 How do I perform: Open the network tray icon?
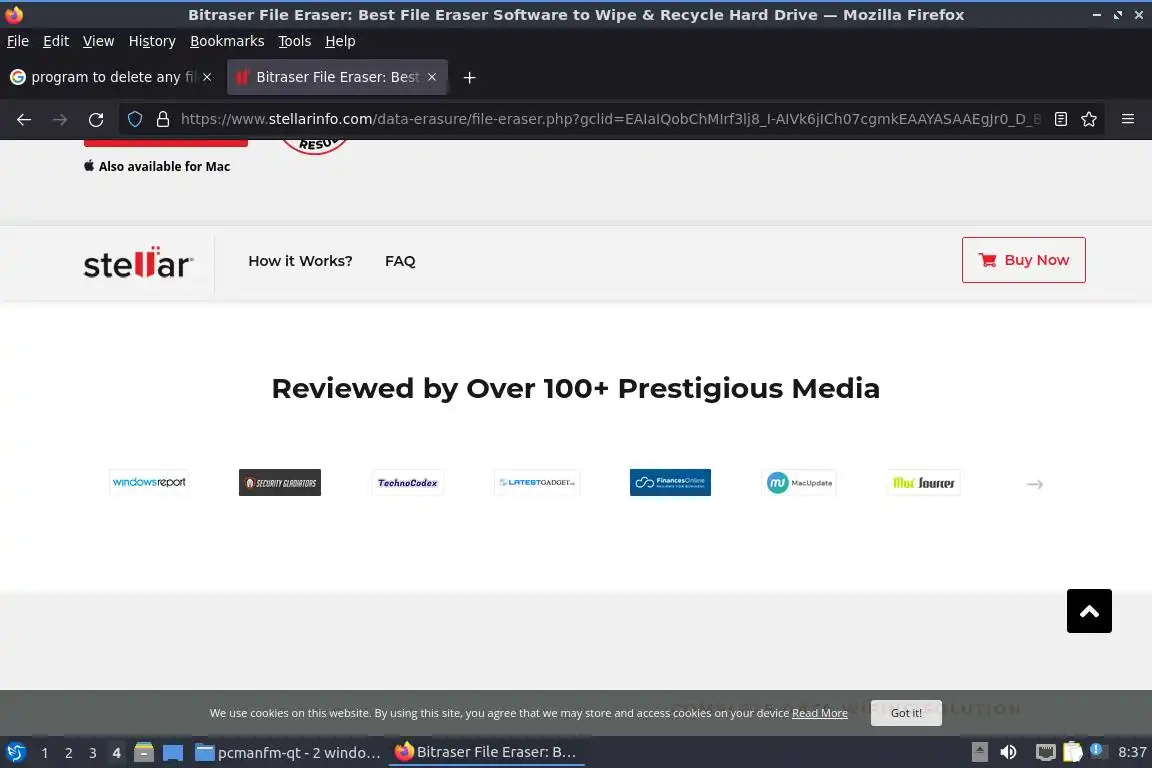click(1045, 752)
